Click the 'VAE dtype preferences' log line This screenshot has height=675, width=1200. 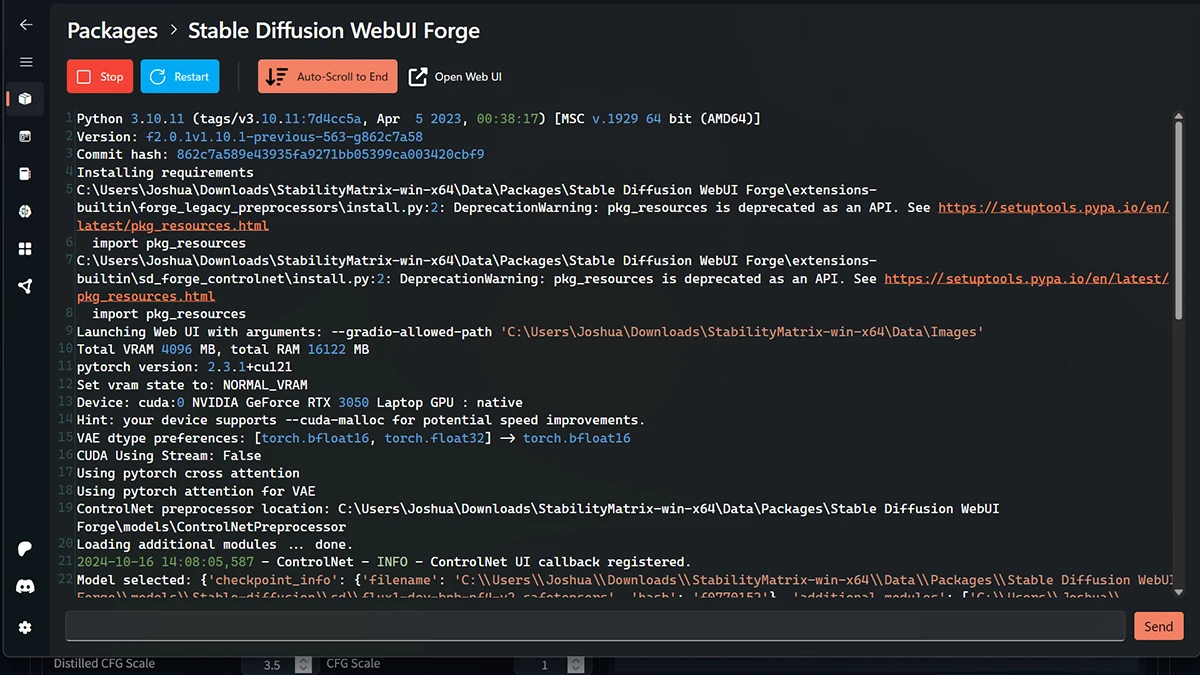pos(354,438)
